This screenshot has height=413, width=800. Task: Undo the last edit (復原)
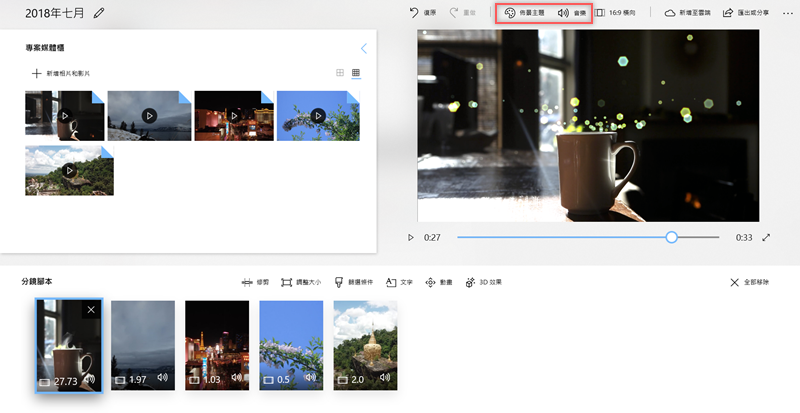[422, 13]
